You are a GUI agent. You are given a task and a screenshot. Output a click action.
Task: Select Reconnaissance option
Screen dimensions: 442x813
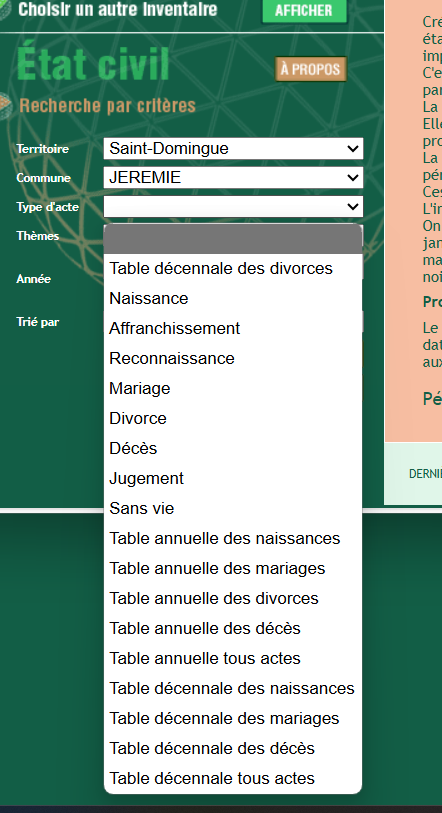(x=233, y=359)
